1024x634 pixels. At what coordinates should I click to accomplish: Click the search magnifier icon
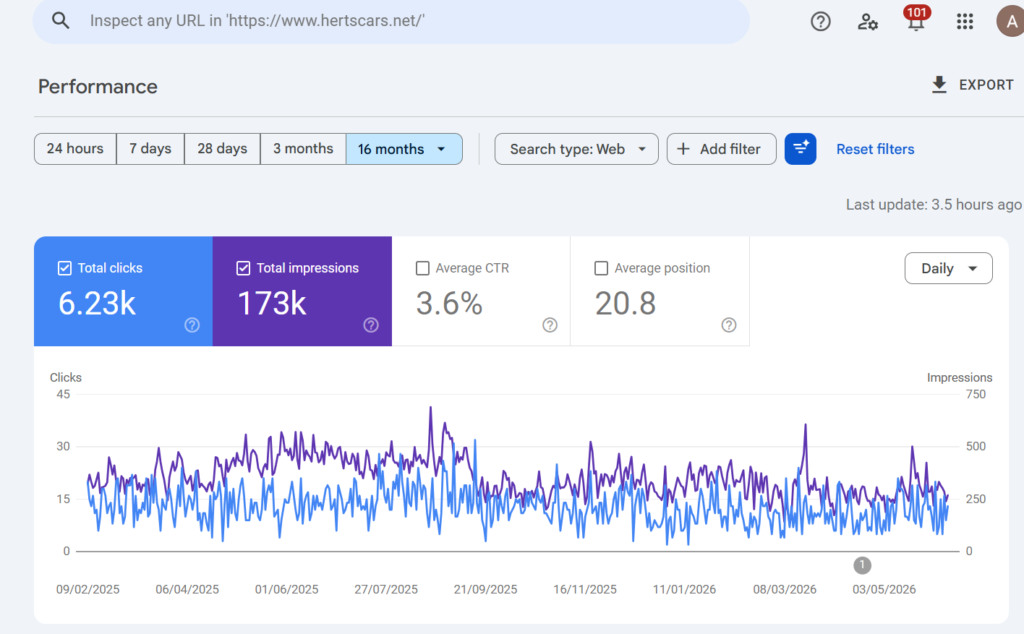coord(60,21)
